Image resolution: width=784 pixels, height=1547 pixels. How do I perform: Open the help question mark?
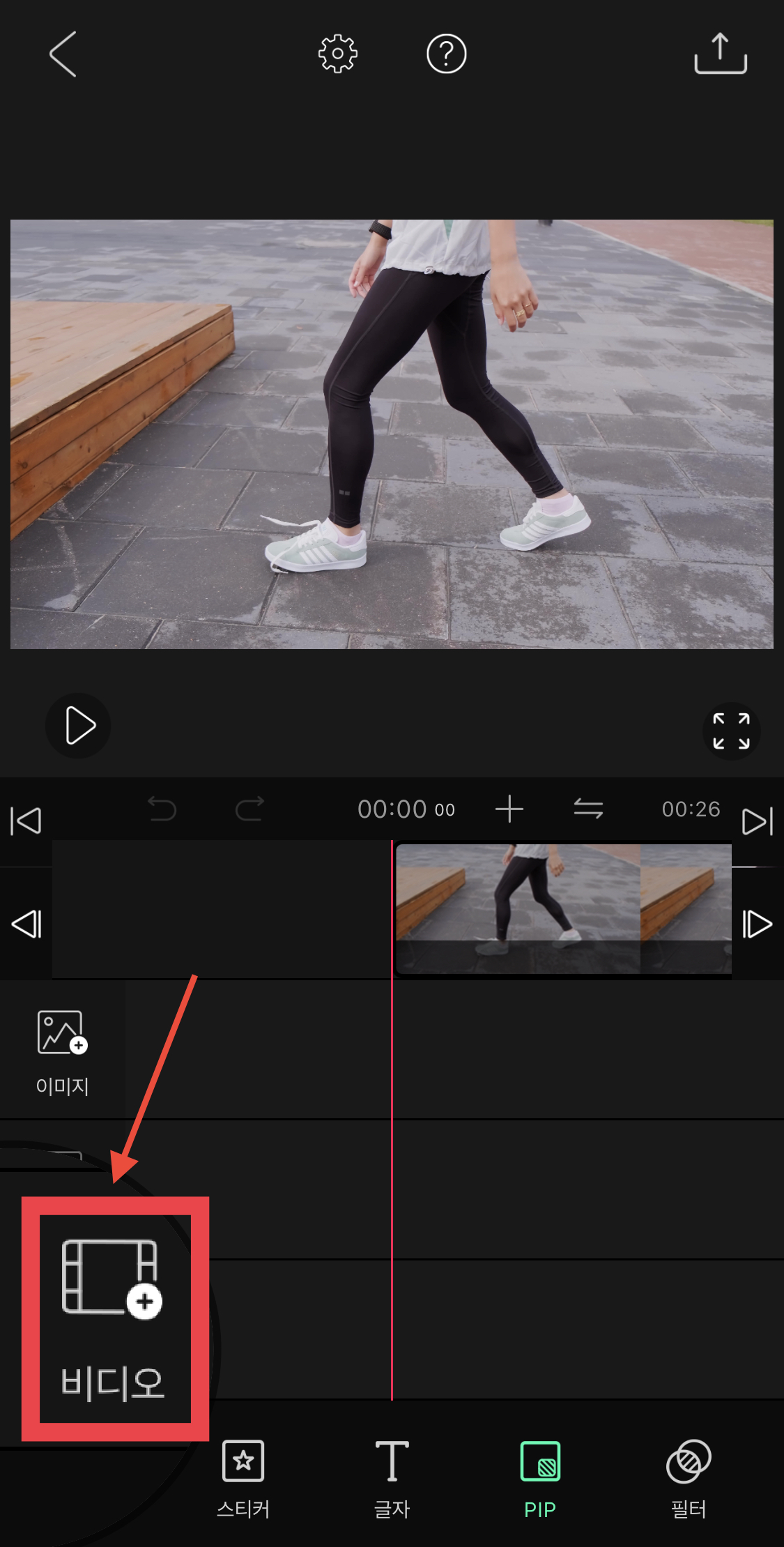[x=447, y=54]
